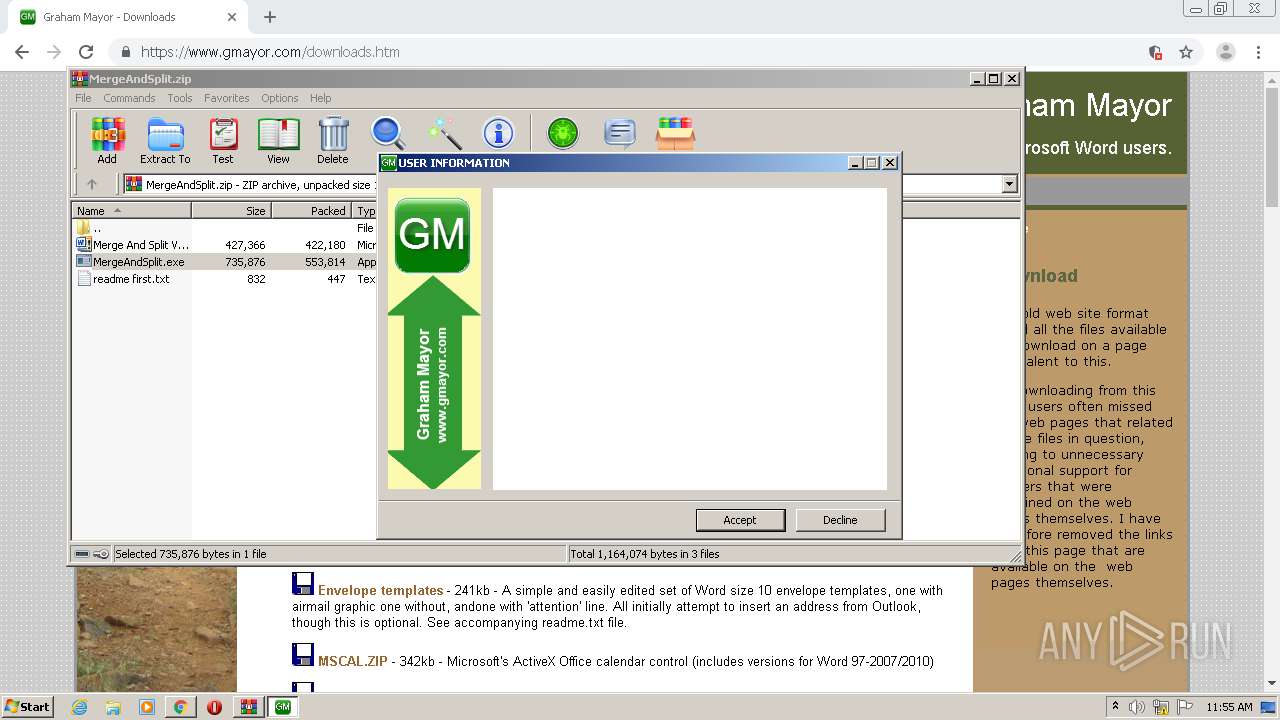1280x720 pixels.
Task: Open Internet Explorer from the taskbar
Action: point(80,707)
